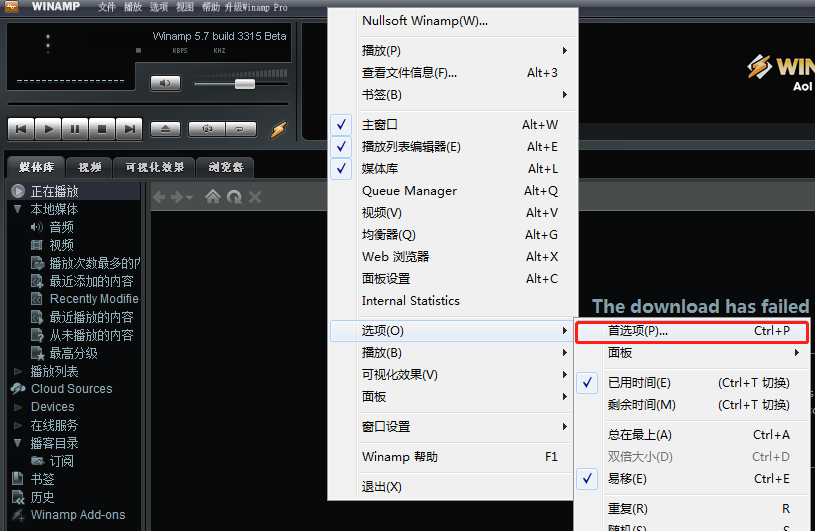Toggle the 媒体库 checked menu item

[452, 168]
